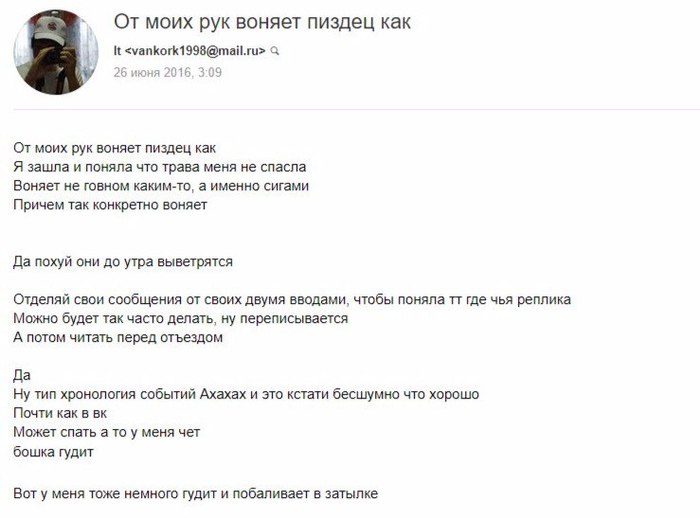The height and width of the screenshot is (518, 700).
Task: Click the vankork1998@mail.ru sender address
Action: [x=195, y=50]
